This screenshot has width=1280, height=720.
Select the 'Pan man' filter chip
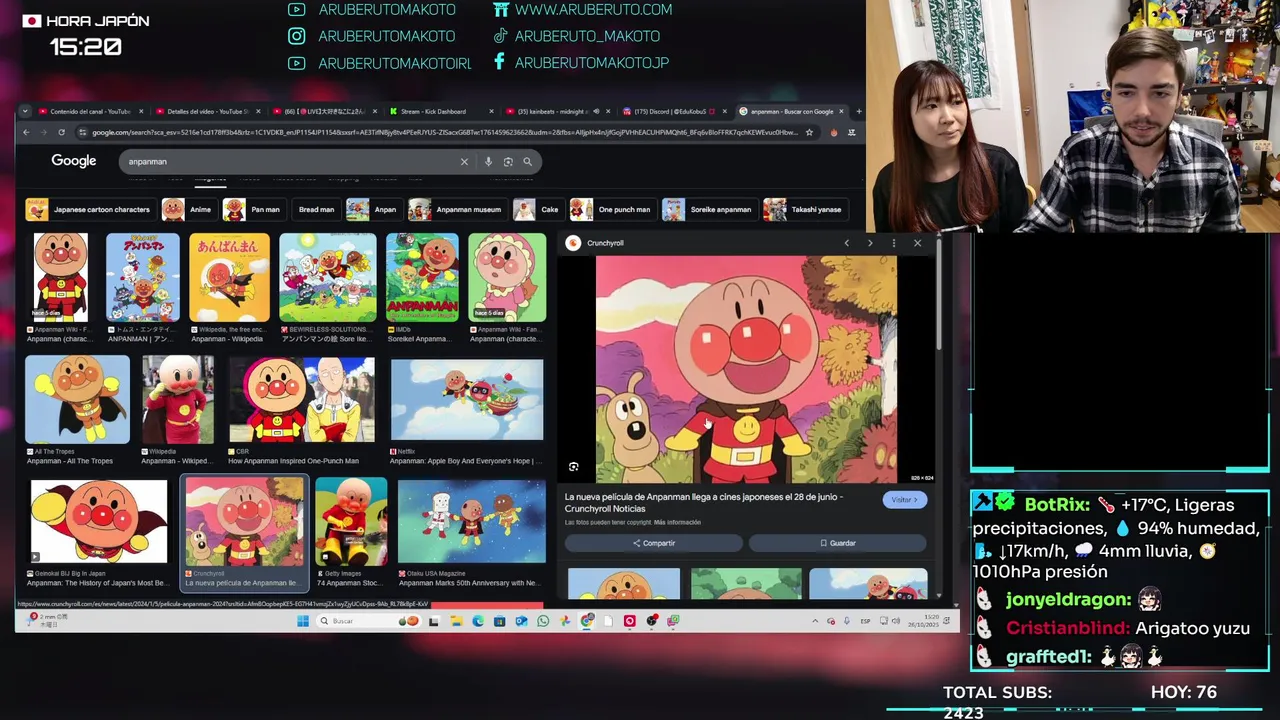click(x=253, y=209)
